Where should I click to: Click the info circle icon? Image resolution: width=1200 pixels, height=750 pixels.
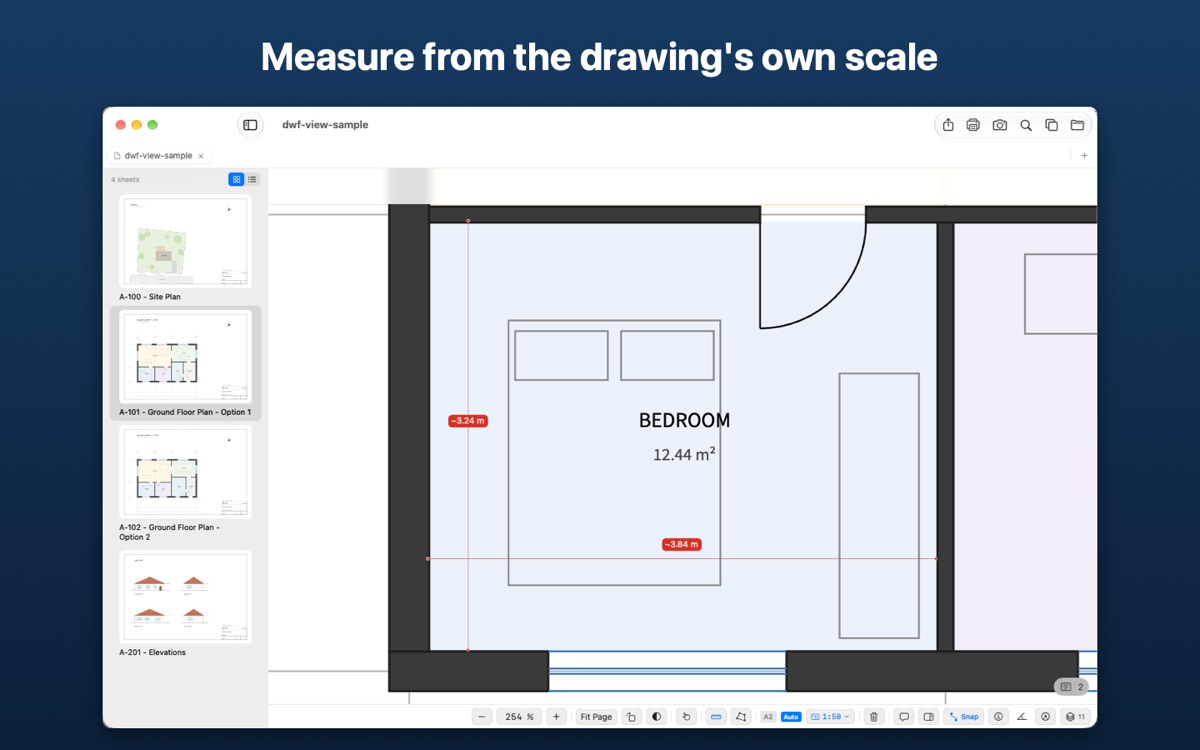pos(998,716)
